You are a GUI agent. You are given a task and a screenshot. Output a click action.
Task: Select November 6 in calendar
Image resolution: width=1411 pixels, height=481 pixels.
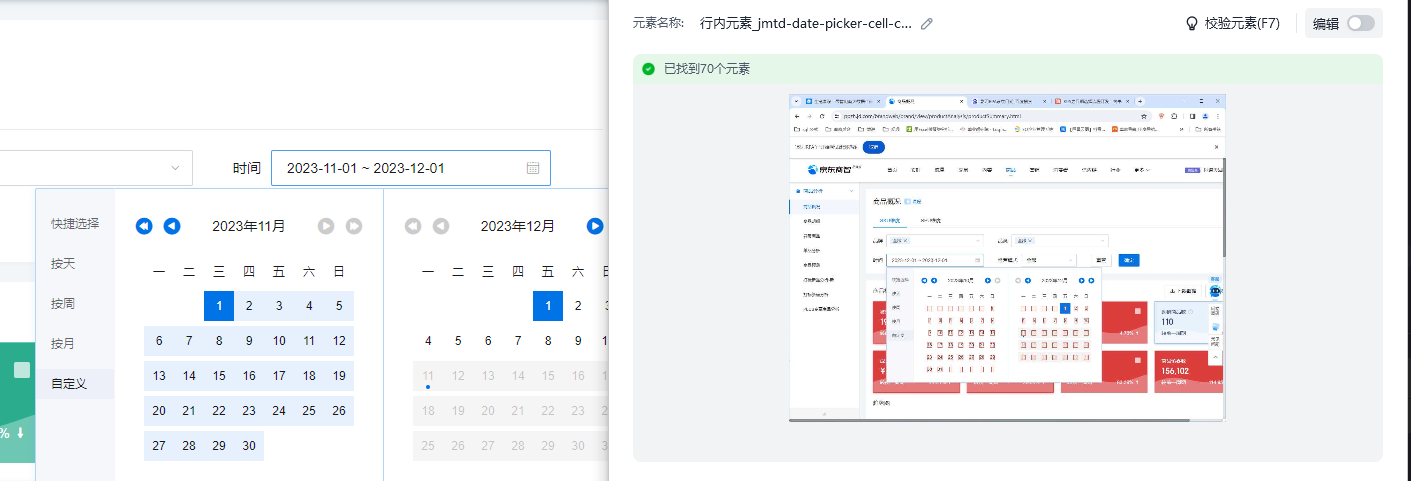click(x=159, y=341)
